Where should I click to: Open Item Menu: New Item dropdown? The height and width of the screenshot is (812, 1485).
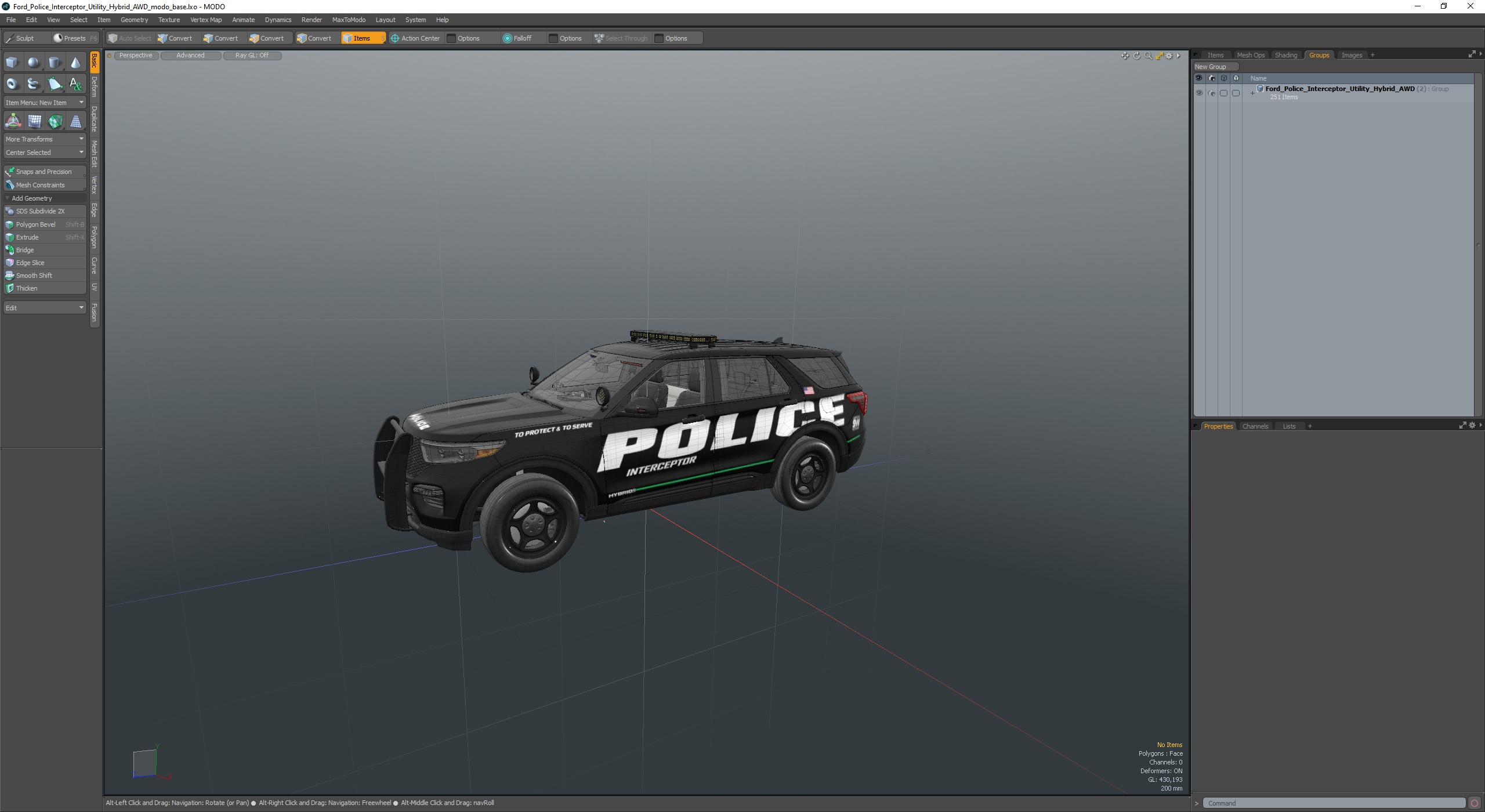tap(45, 103)
